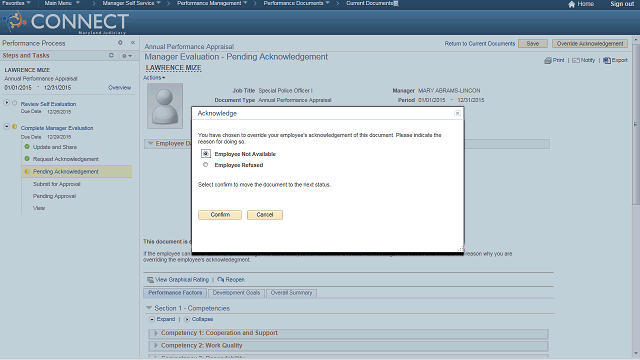This screenshot has width=640, height=360.
Task: Open the Overview link
Action: click(x=120, y=88)
